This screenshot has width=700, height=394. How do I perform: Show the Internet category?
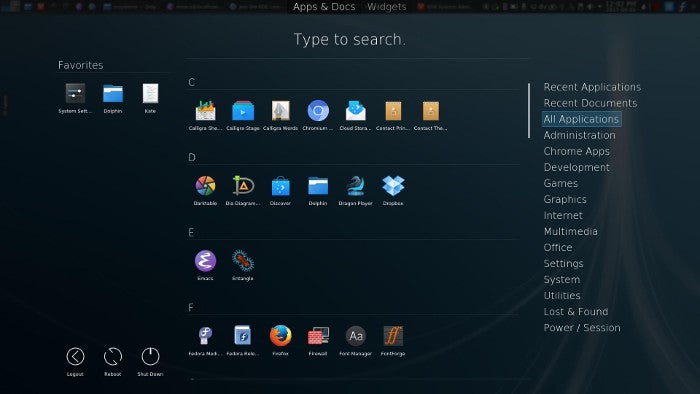click(563, 216)
